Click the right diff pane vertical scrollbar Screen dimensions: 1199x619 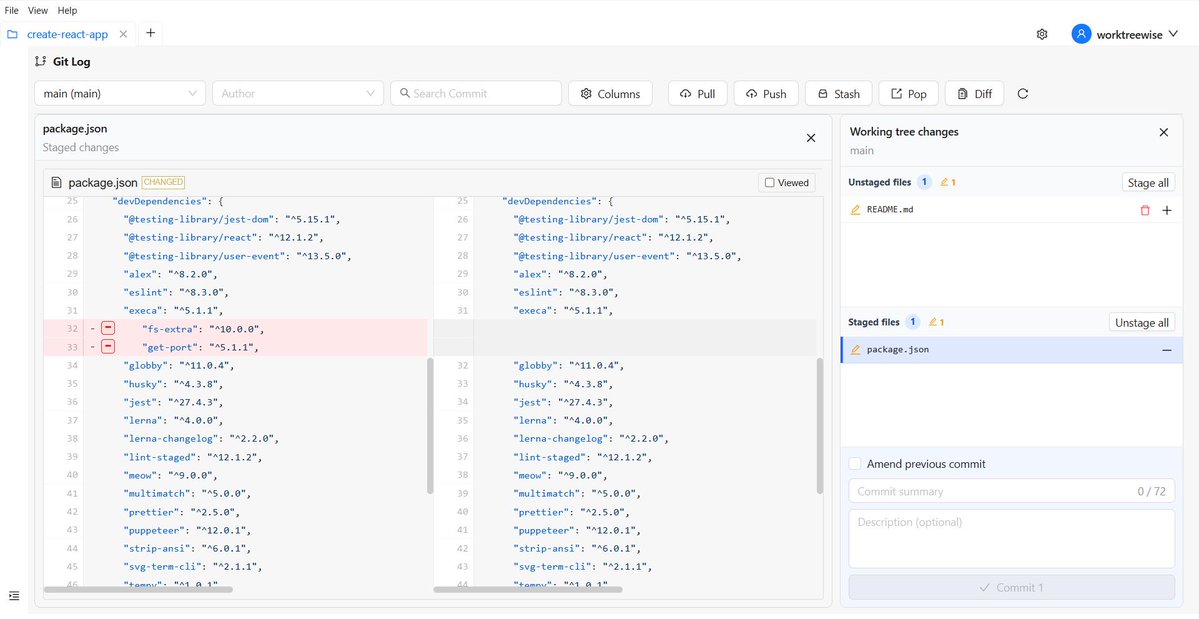coord(820,426)
